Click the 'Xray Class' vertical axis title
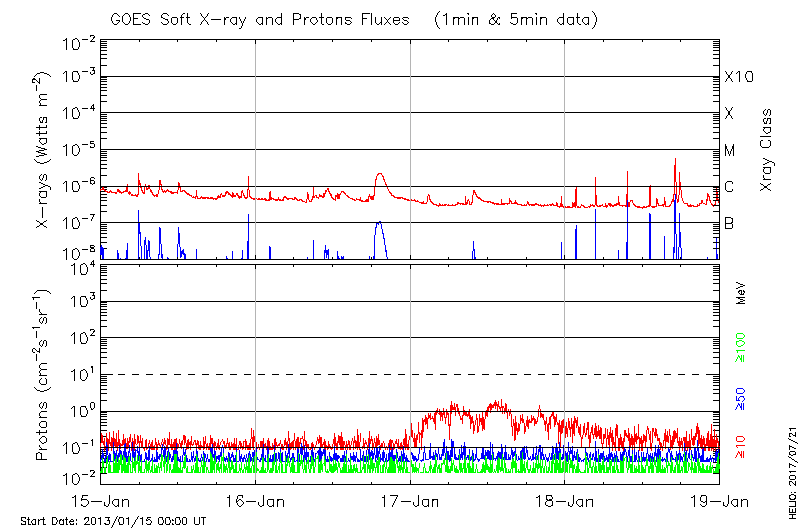The image size is (800, 530). [767, 150]
